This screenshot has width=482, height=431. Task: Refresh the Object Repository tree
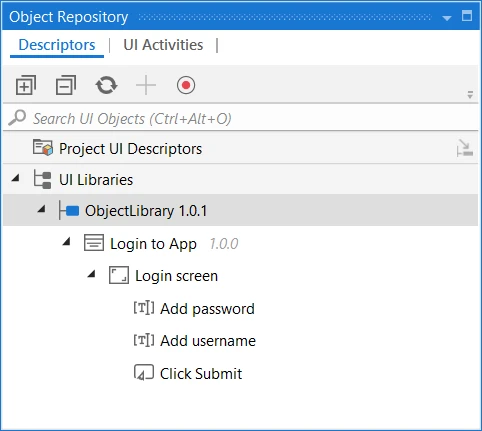(106, 85)
